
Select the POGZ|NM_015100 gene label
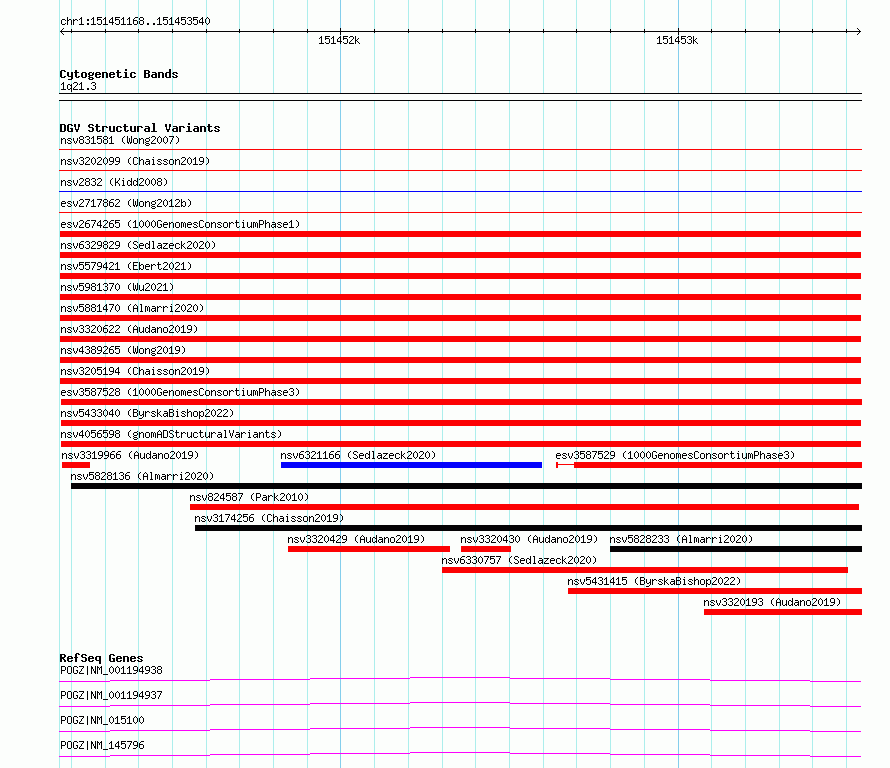[102, 720]
